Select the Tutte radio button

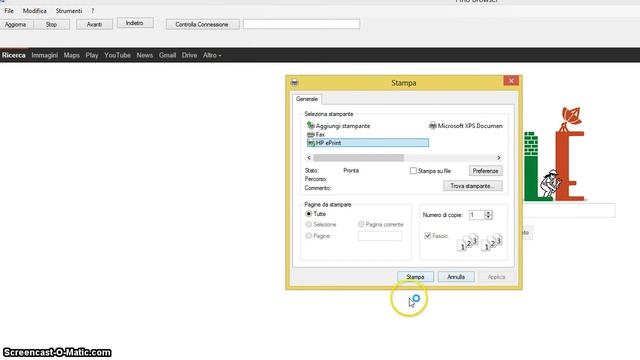(x=309, y=214)
